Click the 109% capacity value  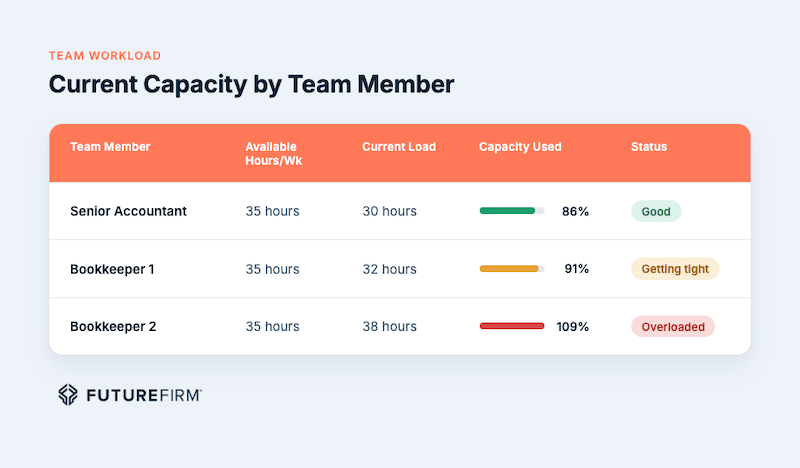coord(572,327)
